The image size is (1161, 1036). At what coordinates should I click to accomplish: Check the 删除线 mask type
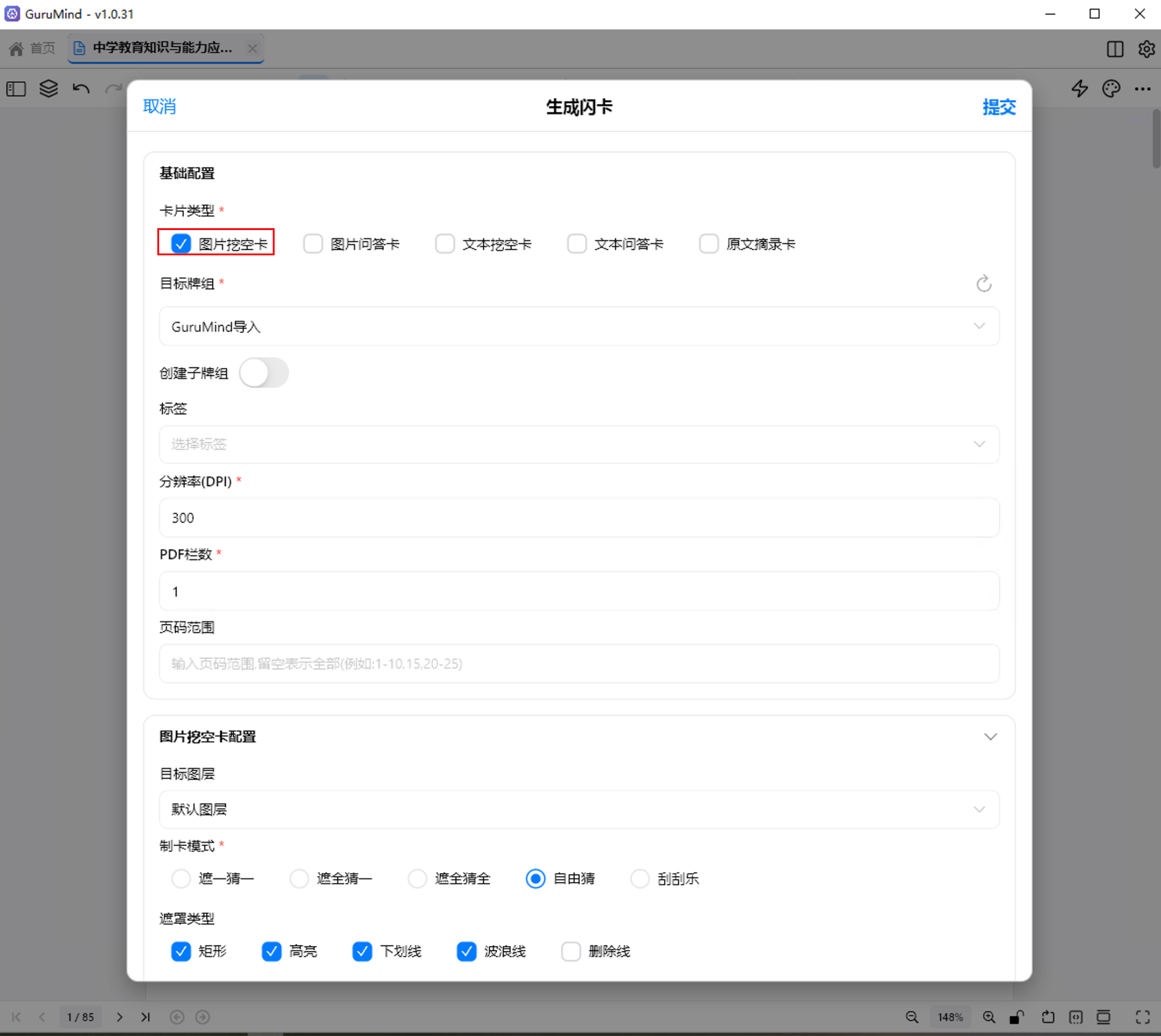[571, 951]
